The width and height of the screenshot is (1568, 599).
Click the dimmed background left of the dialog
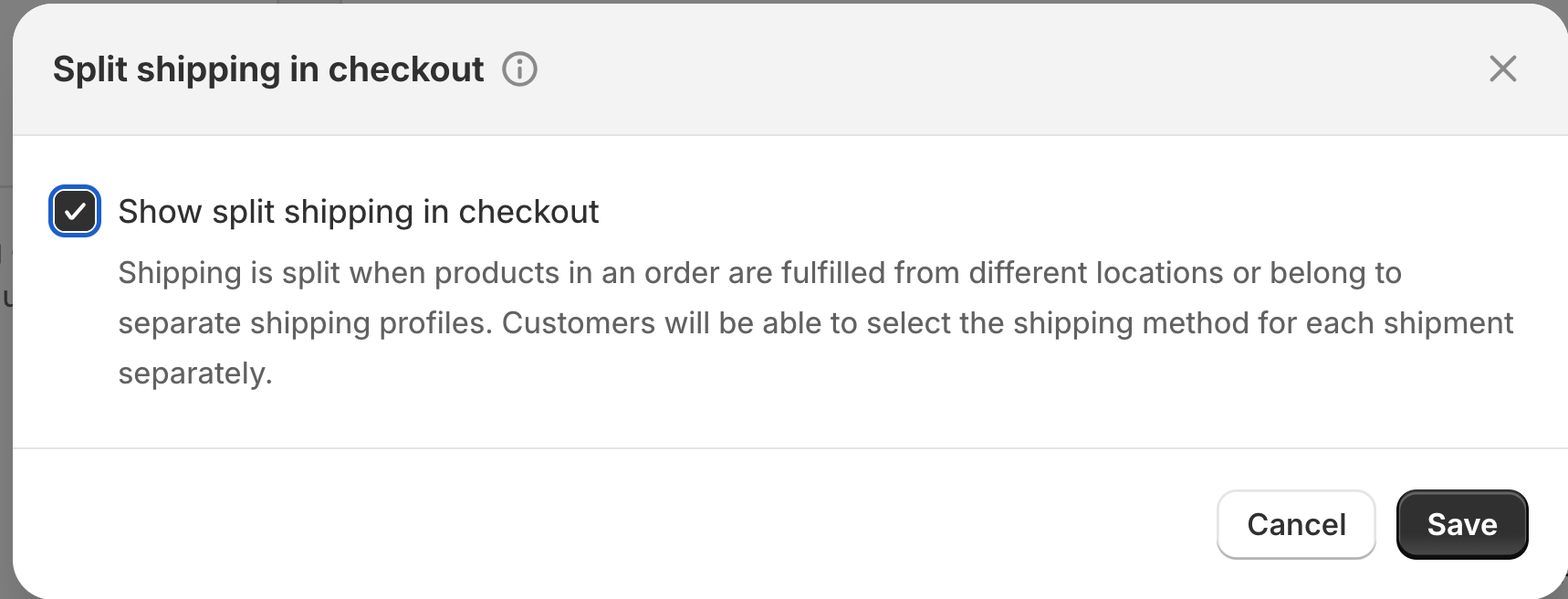click(x=5, y=411)
